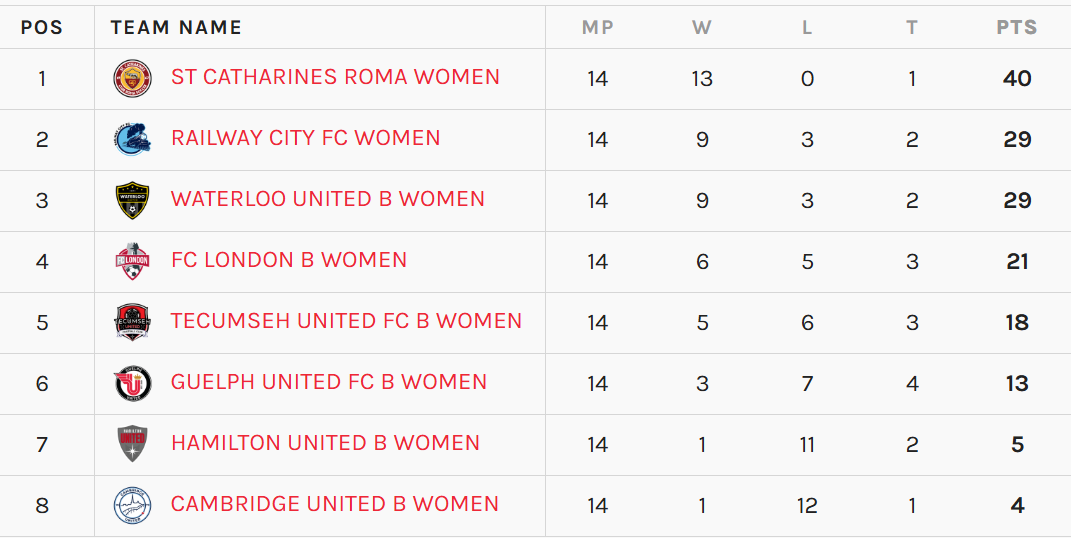Click the POS column header

point(42,27)
